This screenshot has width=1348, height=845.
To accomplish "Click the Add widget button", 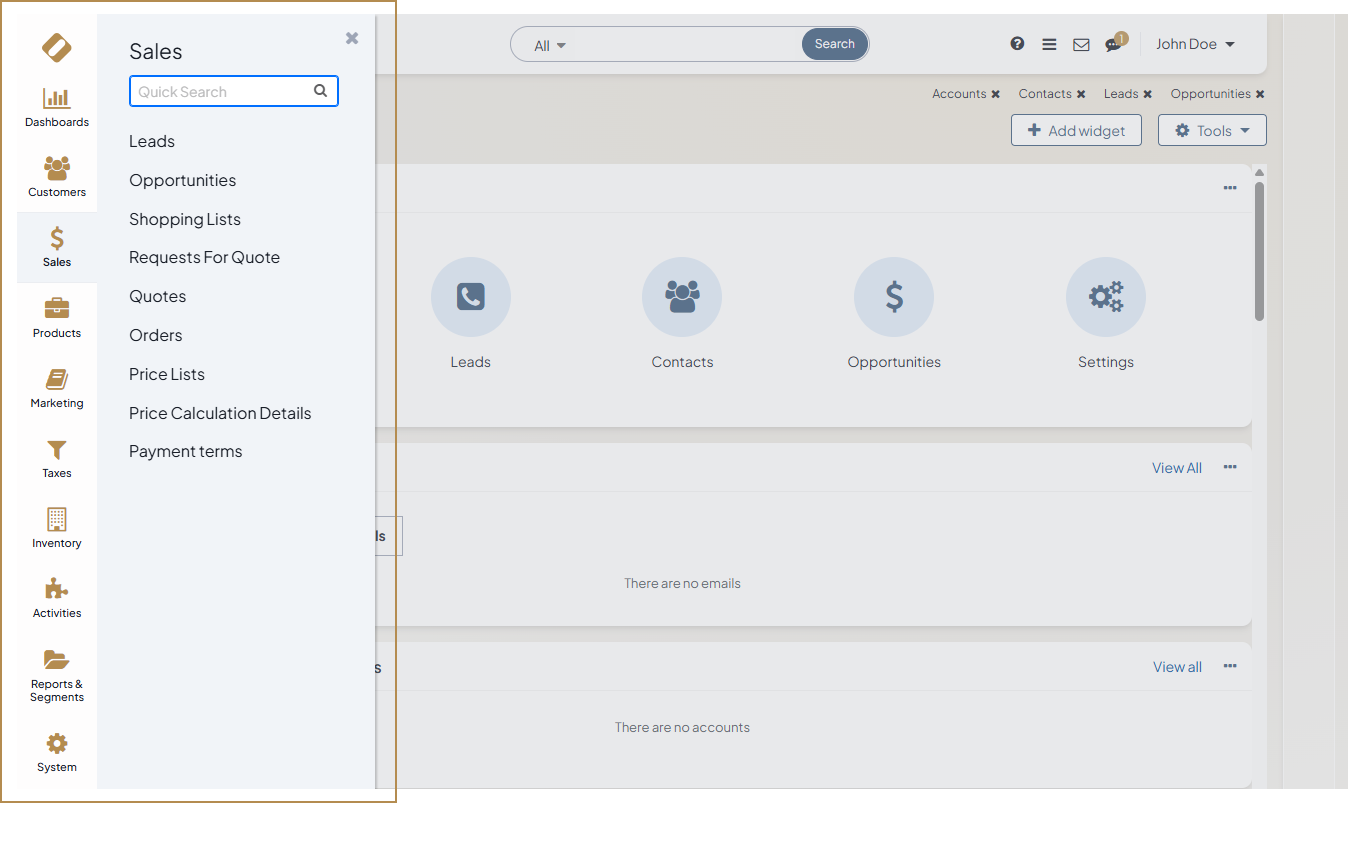I will (1076, 130).
